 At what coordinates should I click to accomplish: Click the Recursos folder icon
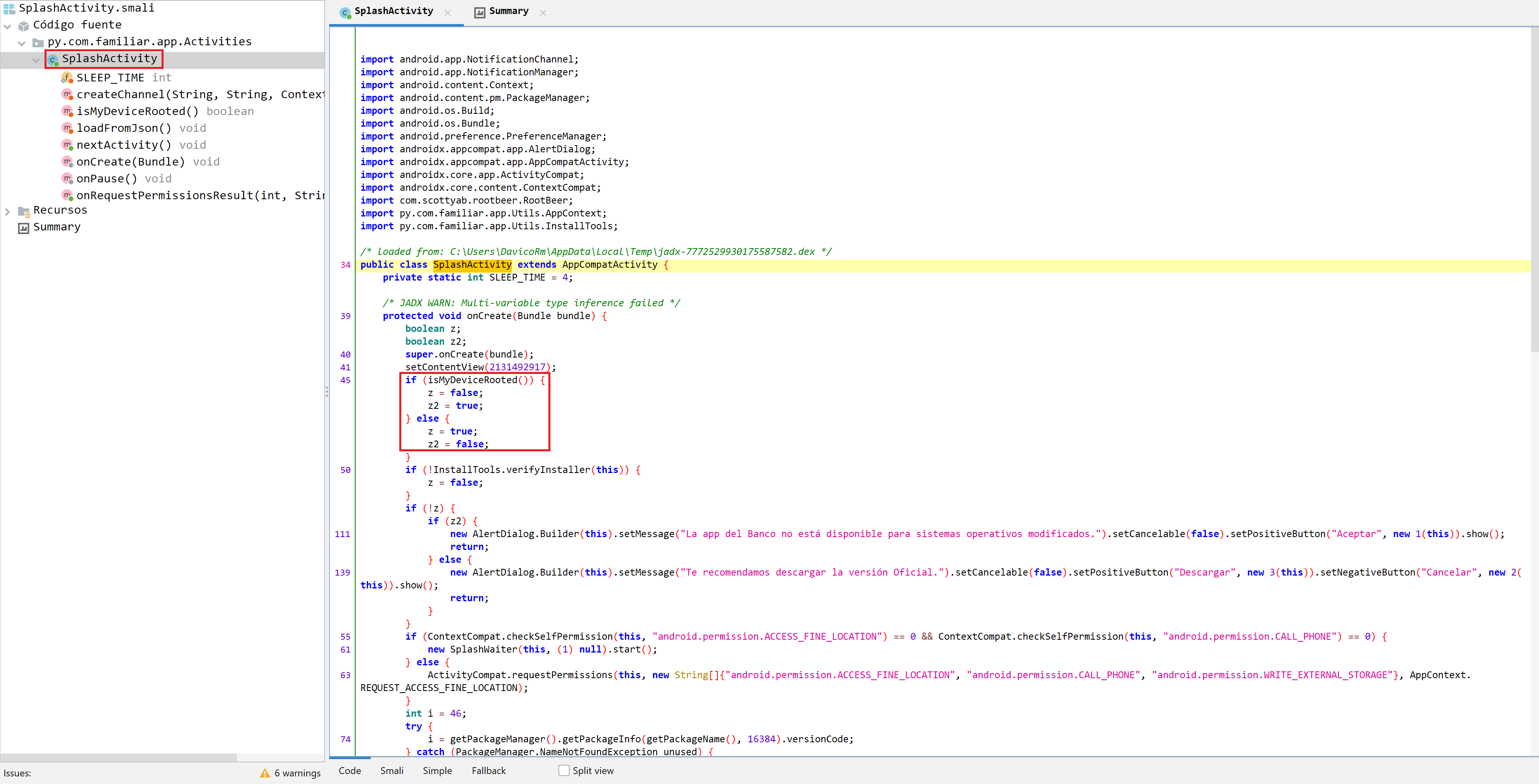coord(24,211)
